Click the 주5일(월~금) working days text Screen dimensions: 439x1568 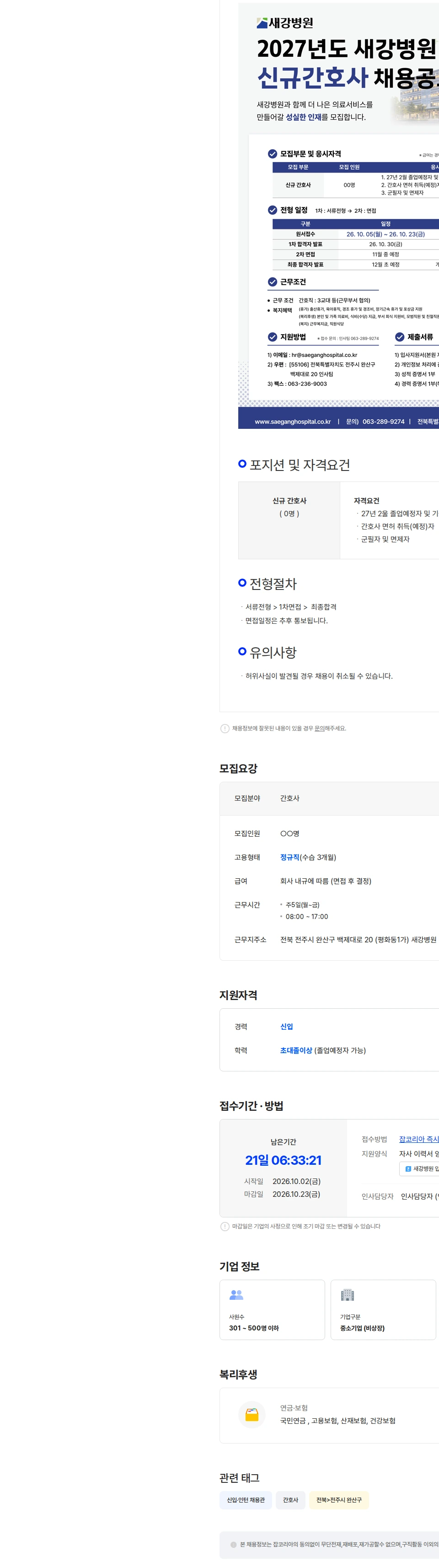[x=303, y=905]
